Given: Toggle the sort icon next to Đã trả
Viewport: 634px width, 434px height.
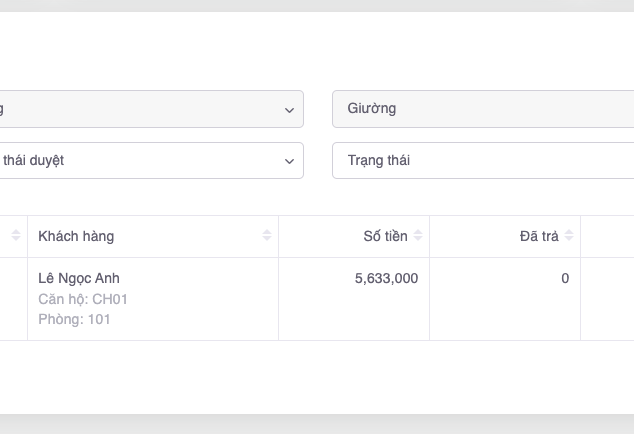Looking at the screenshot, I should 569,236.
